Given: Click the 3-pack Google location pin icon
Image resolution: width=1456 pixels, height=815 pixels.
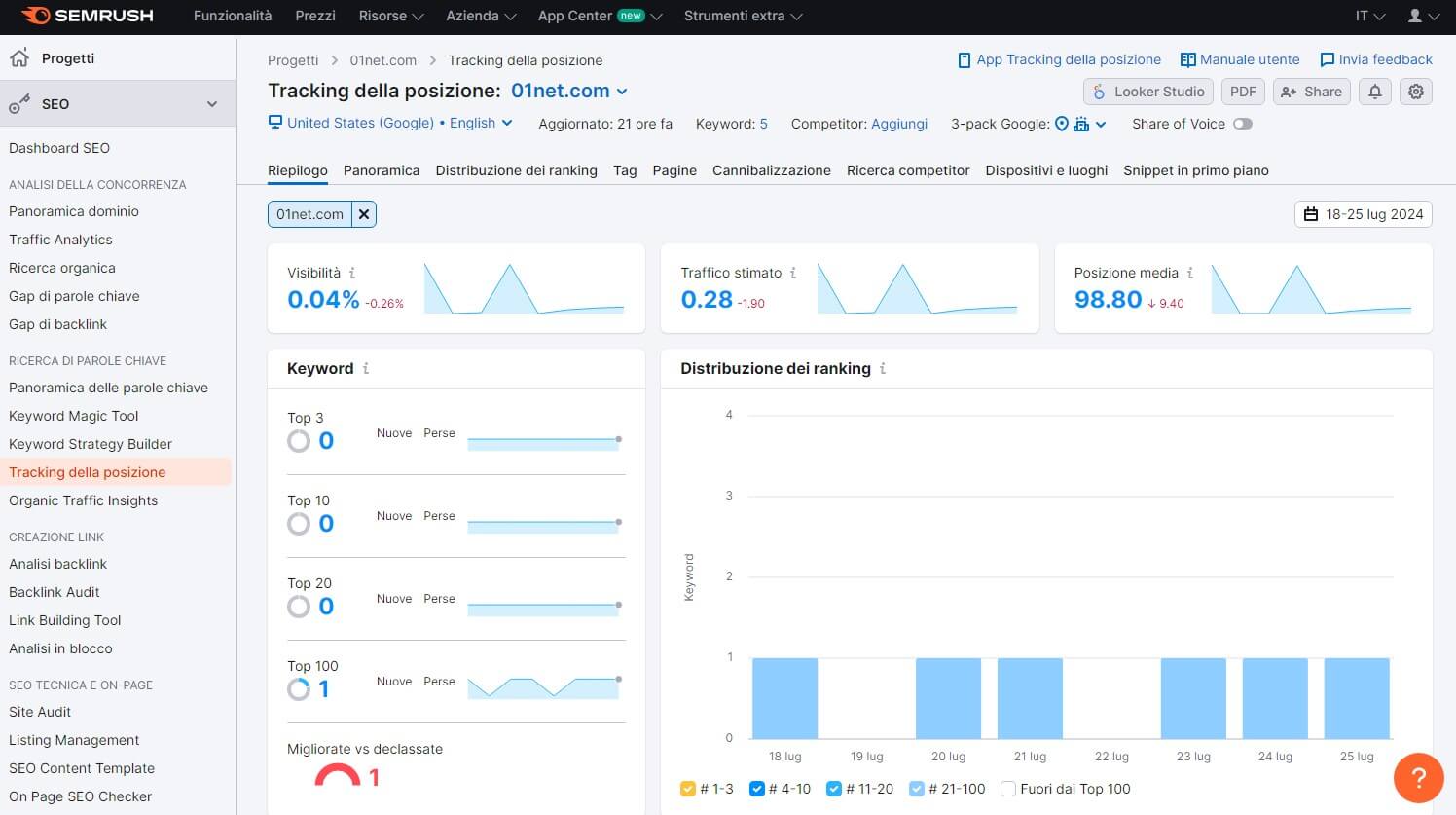Looking at the screenshot, I should click(x=1062, y=124).
